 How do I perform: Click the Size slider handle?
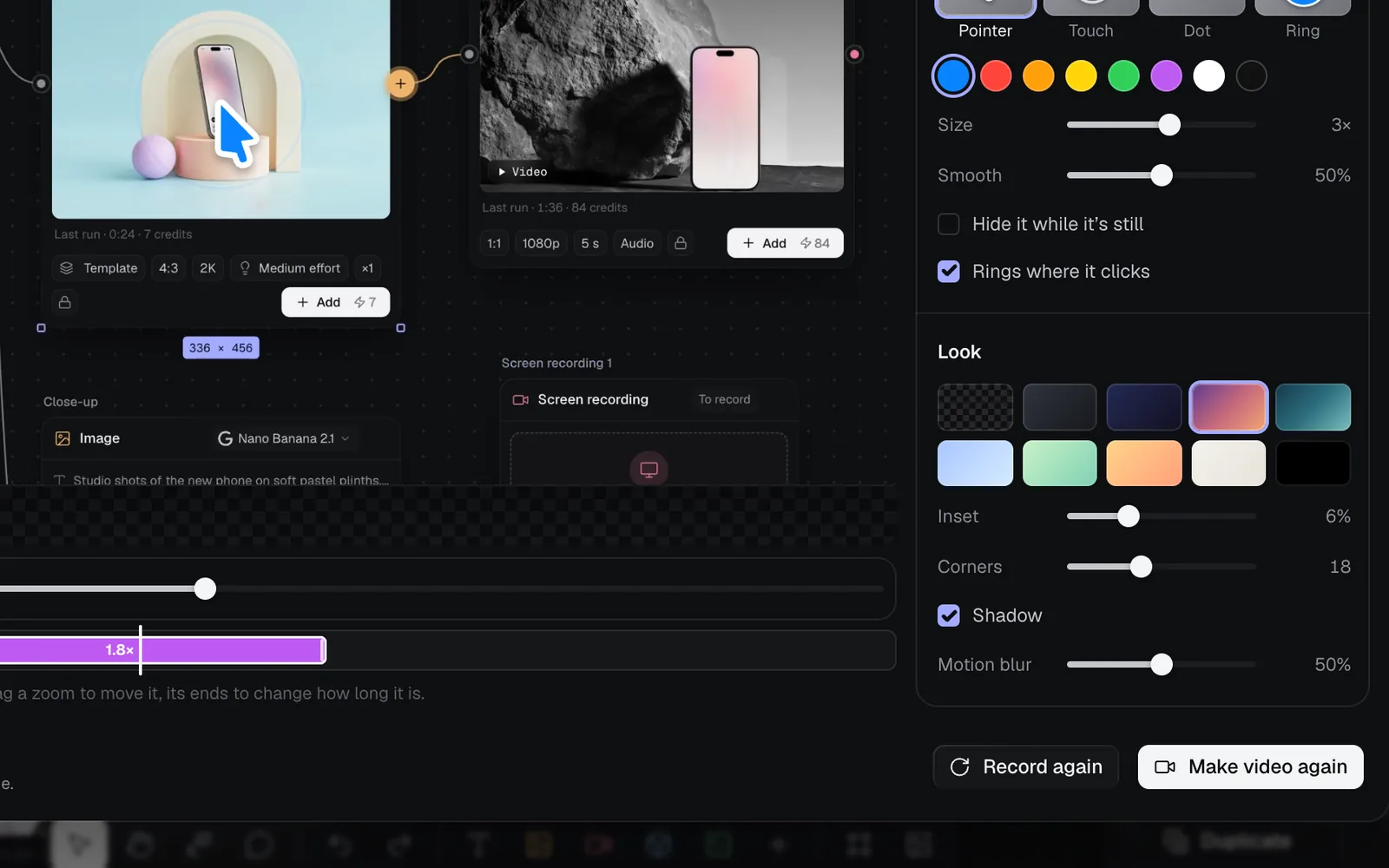(x=1169, y=125)
